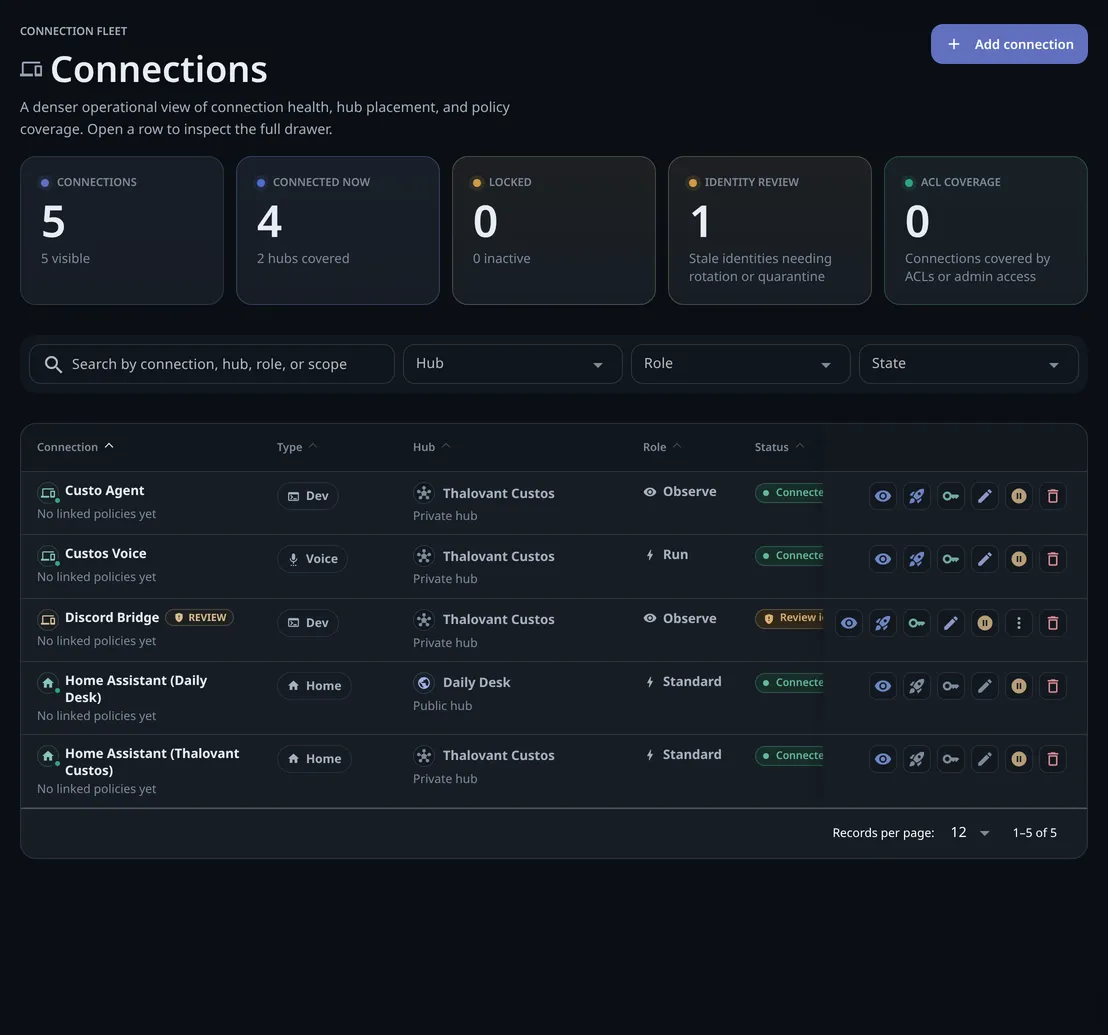Select the ACL Coverage summary card

tap(985, 230)
